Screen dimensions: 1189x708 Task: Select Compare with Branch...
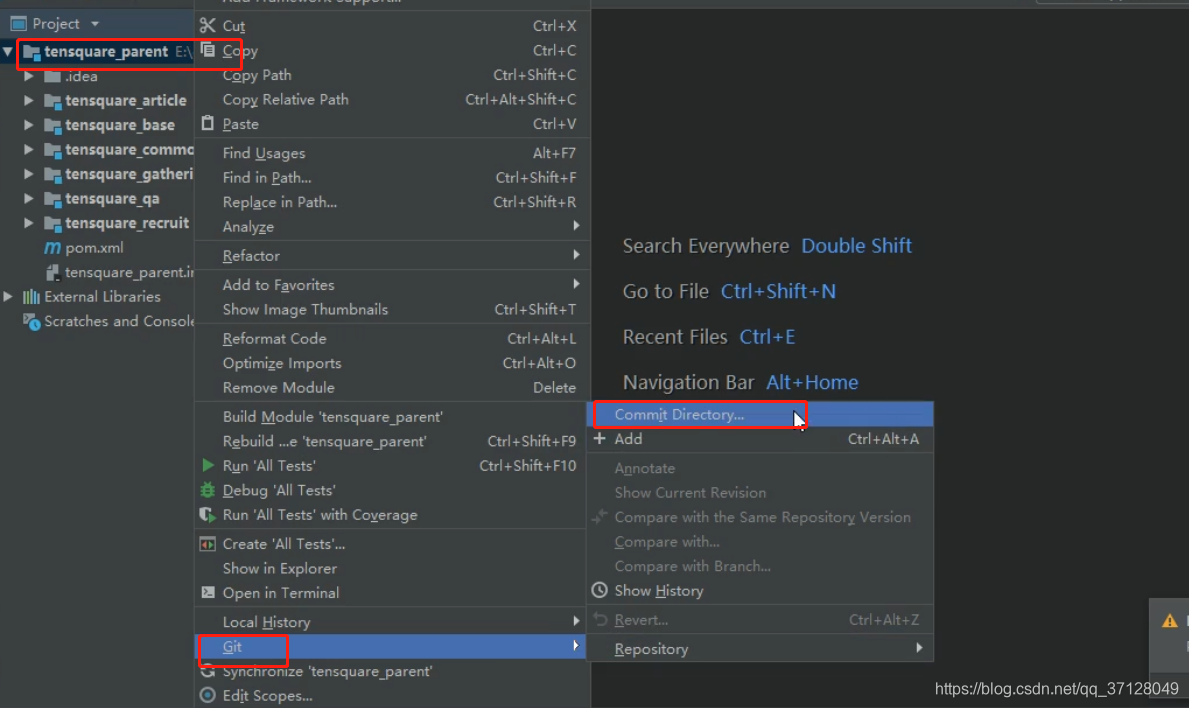click(760, 565)
